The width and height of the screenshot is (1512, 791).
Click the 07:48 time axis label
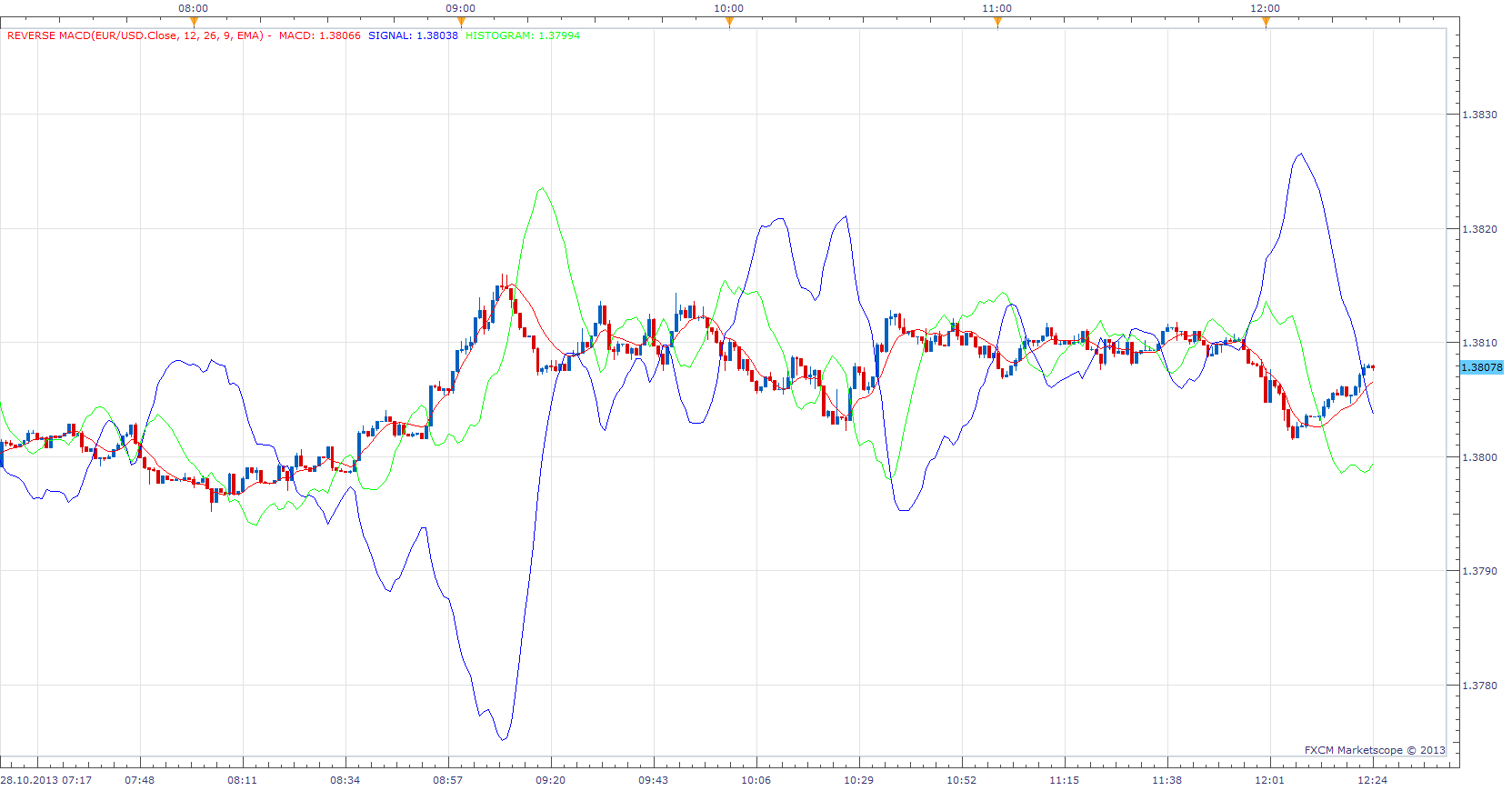[140, 780]
